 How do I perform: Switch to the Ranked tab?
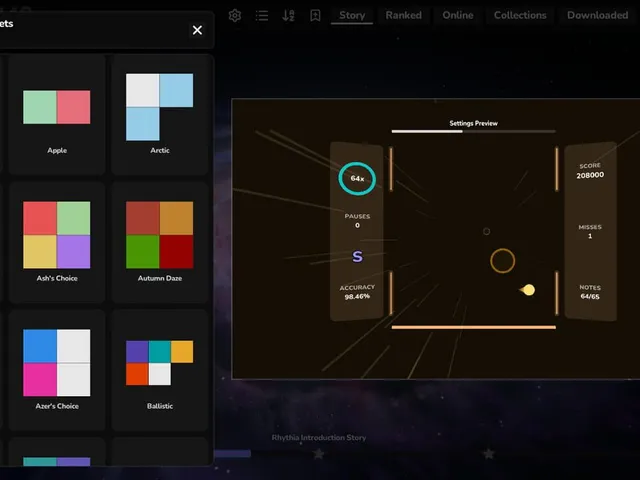tap(403, 16)
